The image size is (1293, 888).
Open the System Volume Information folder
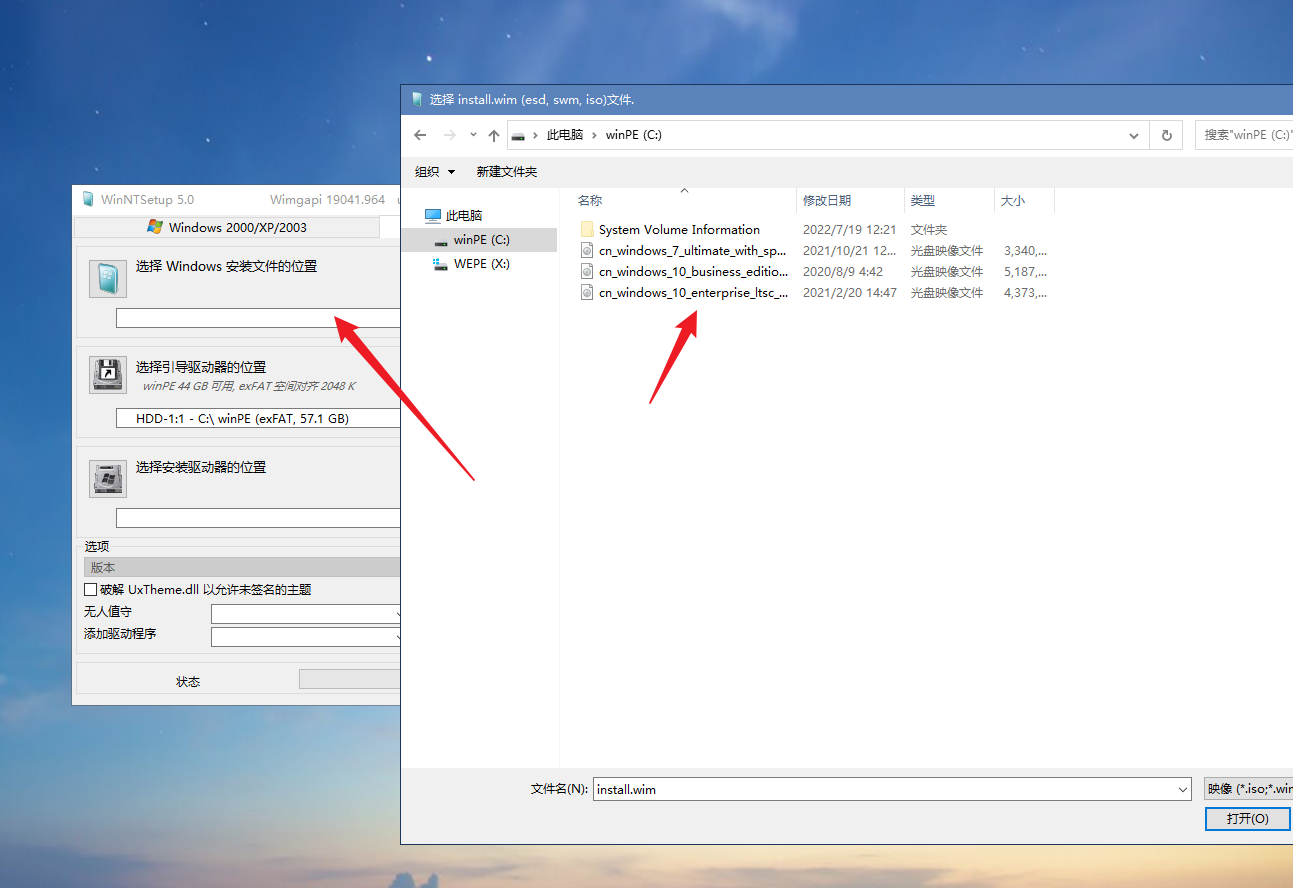[678, 230]
